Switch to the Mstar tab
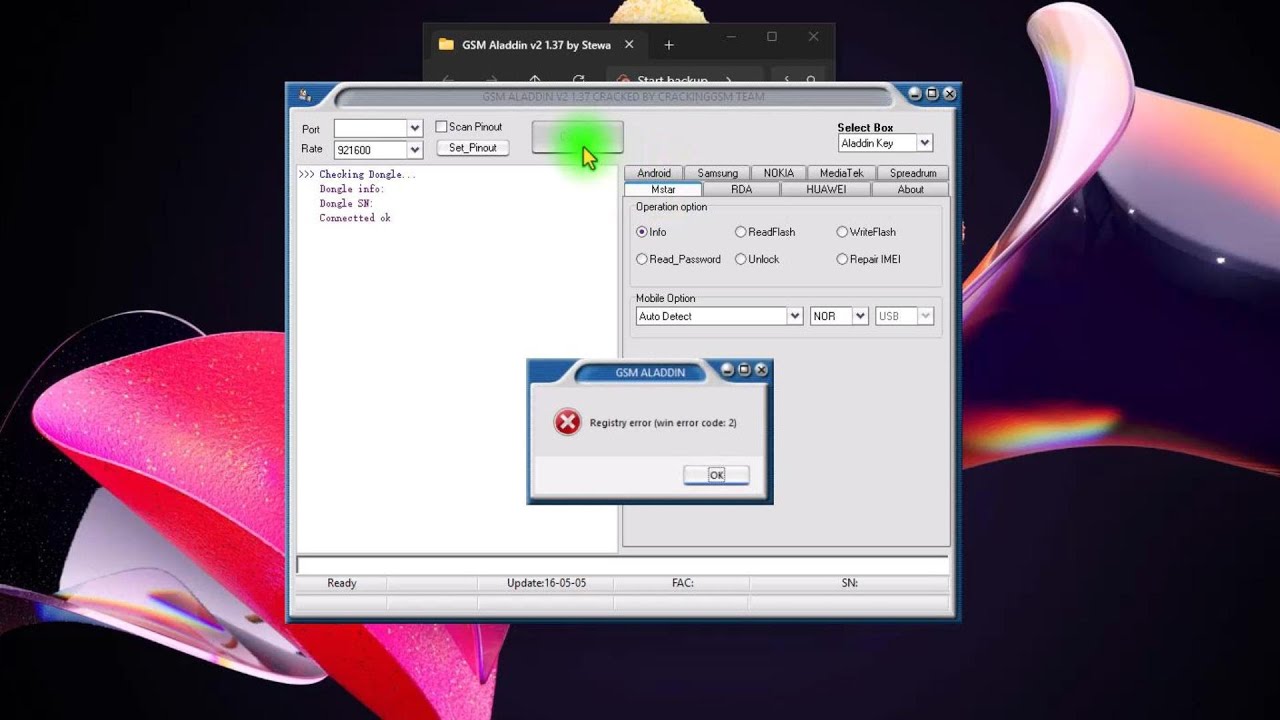 [663, 189]
